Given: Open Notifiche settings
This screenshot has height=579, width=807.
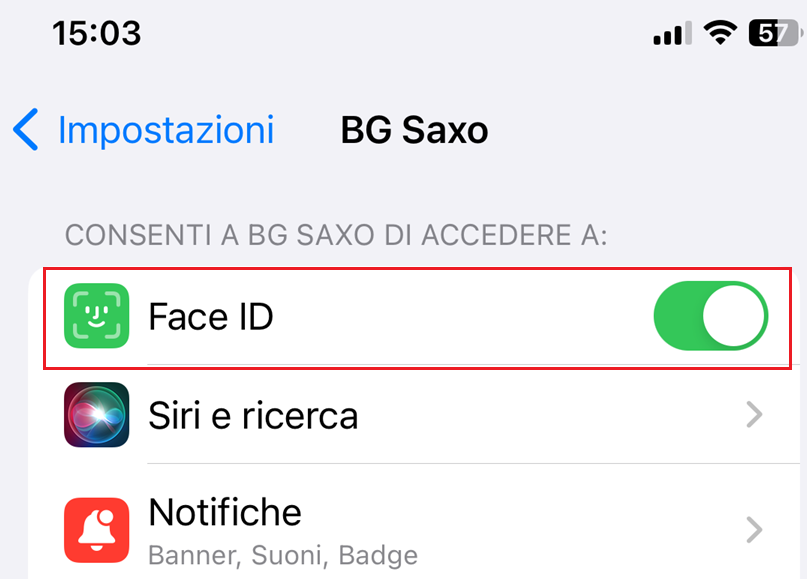Looking at the screenshot, I should pyautogui.click(x=225, y=513).
